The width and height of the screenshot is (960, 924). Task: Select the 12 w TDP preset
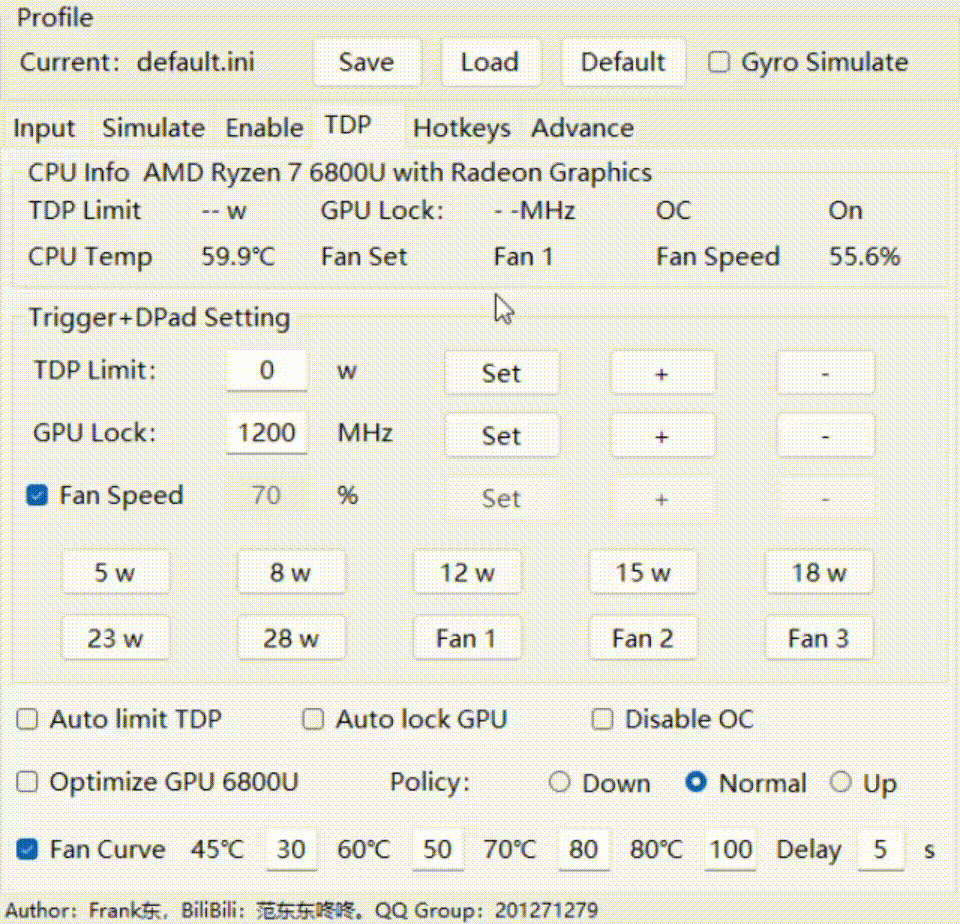coord(467,573)
